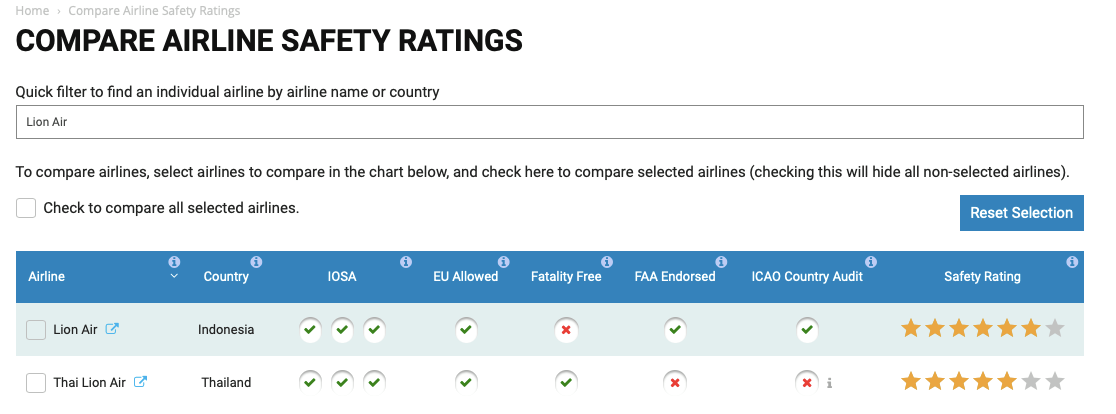The height and width of the screenshot is (414, 1116).
Task: Check the Thai Lion Air row checkbox
Action: [x=36, y=383]
